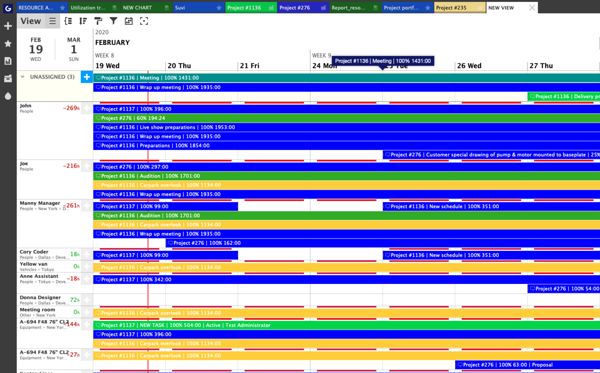Click the plus button in John's row
The width and height of the screenshot is (600, 373).
tap(87, 109)
